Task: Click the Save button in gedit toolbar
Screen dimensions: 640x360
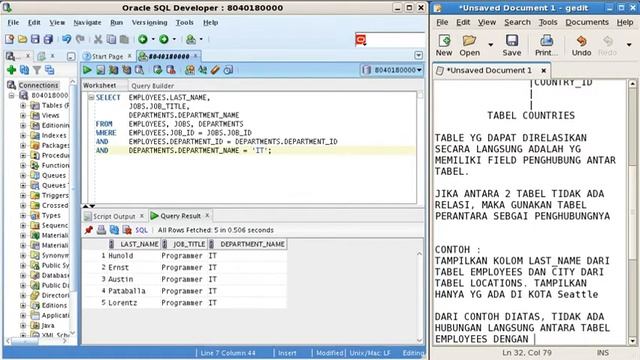Action: 512,45
